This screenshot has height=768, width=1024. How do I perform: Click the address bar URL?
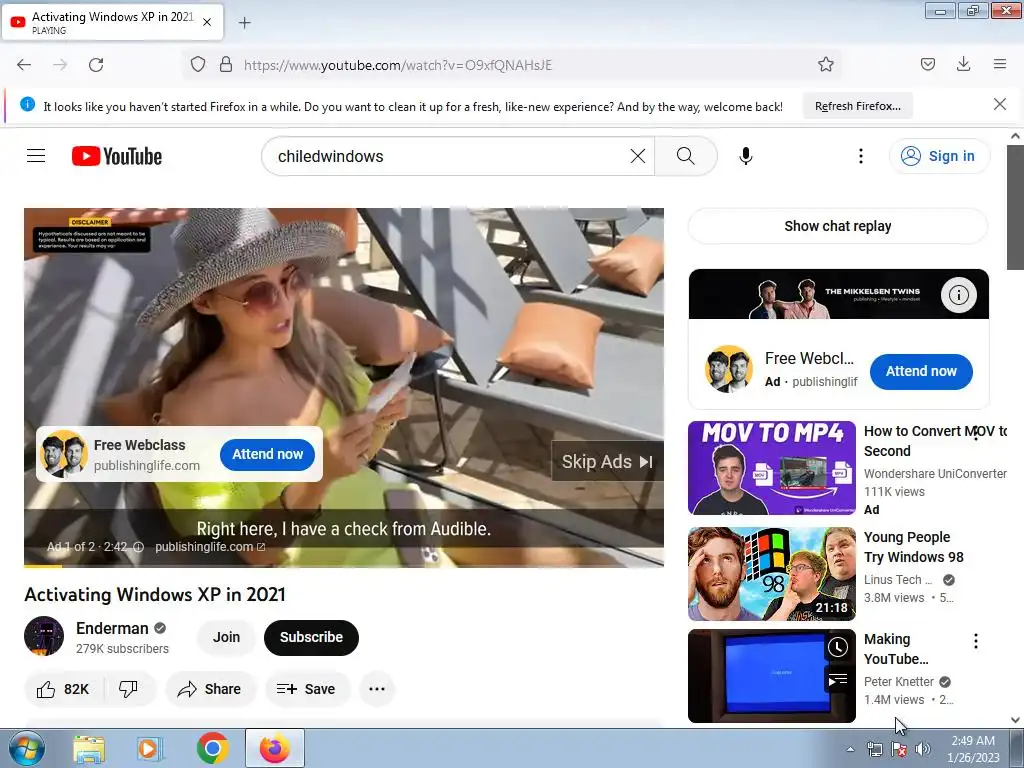[397, 65]
